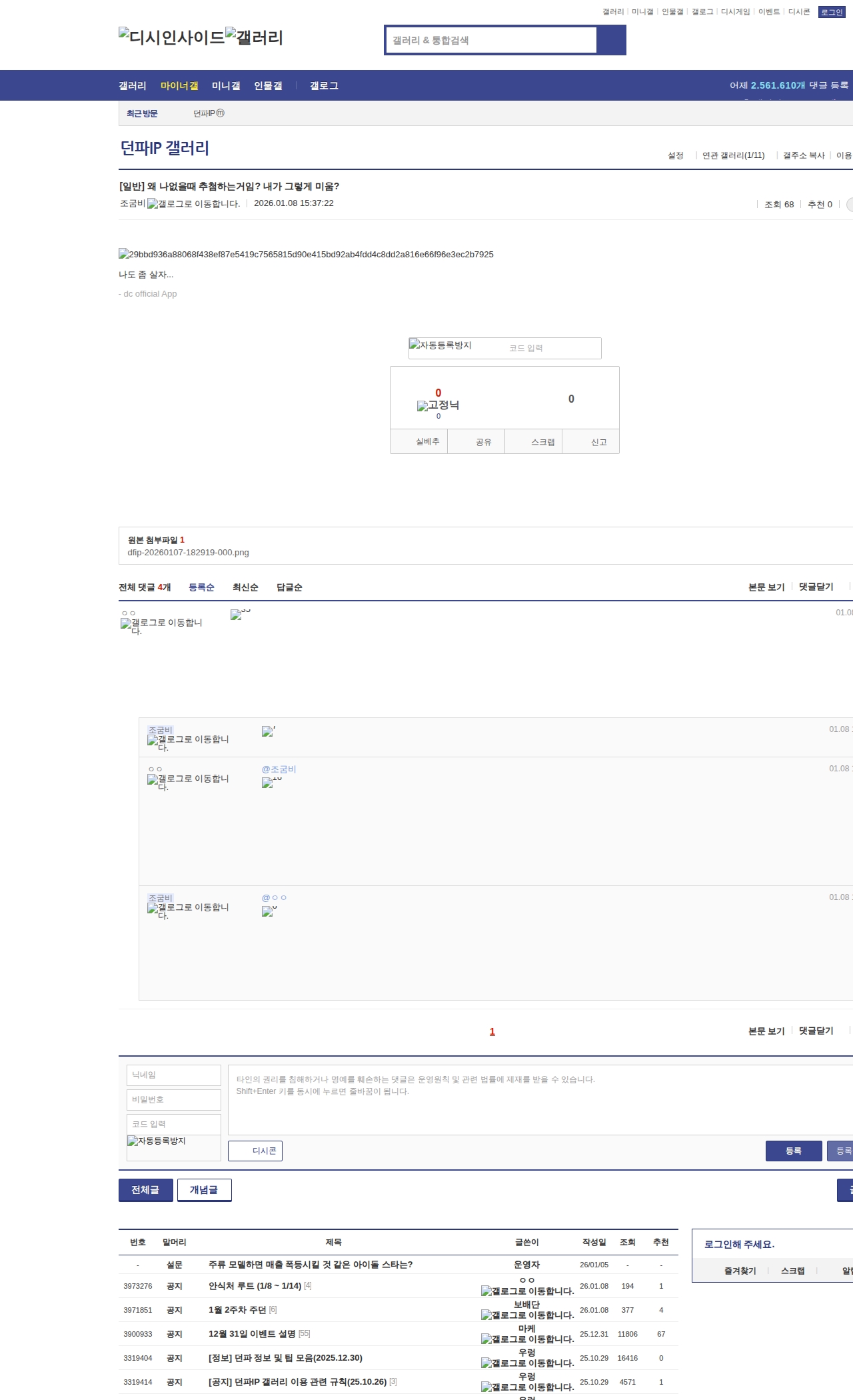853x1400 pixels.
Task: Sort comments by 답글순
Action: coord(289,587)
